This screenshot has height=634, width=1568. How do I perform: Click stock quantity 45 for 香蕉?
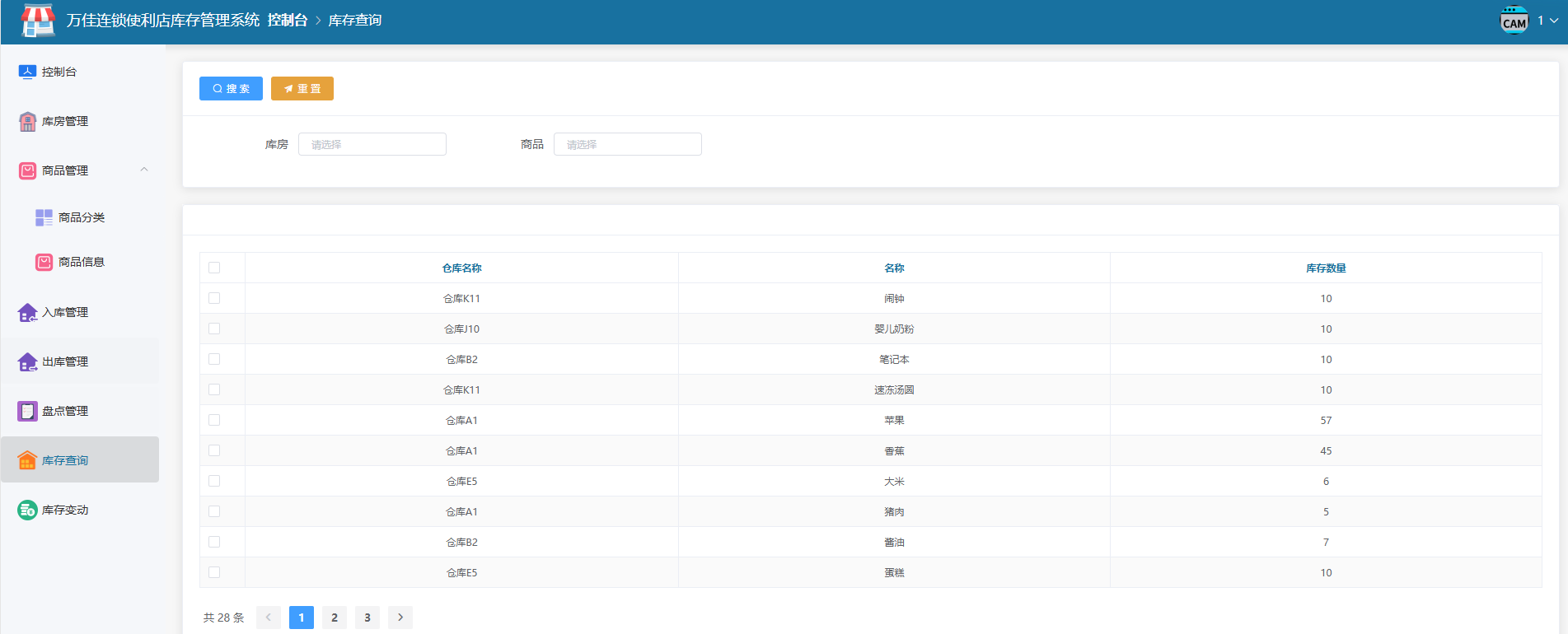click(x=1326, y=450)
